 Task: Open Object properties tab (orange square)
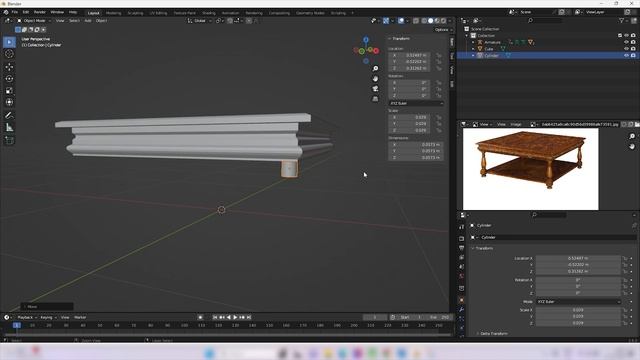pos(462,300)
